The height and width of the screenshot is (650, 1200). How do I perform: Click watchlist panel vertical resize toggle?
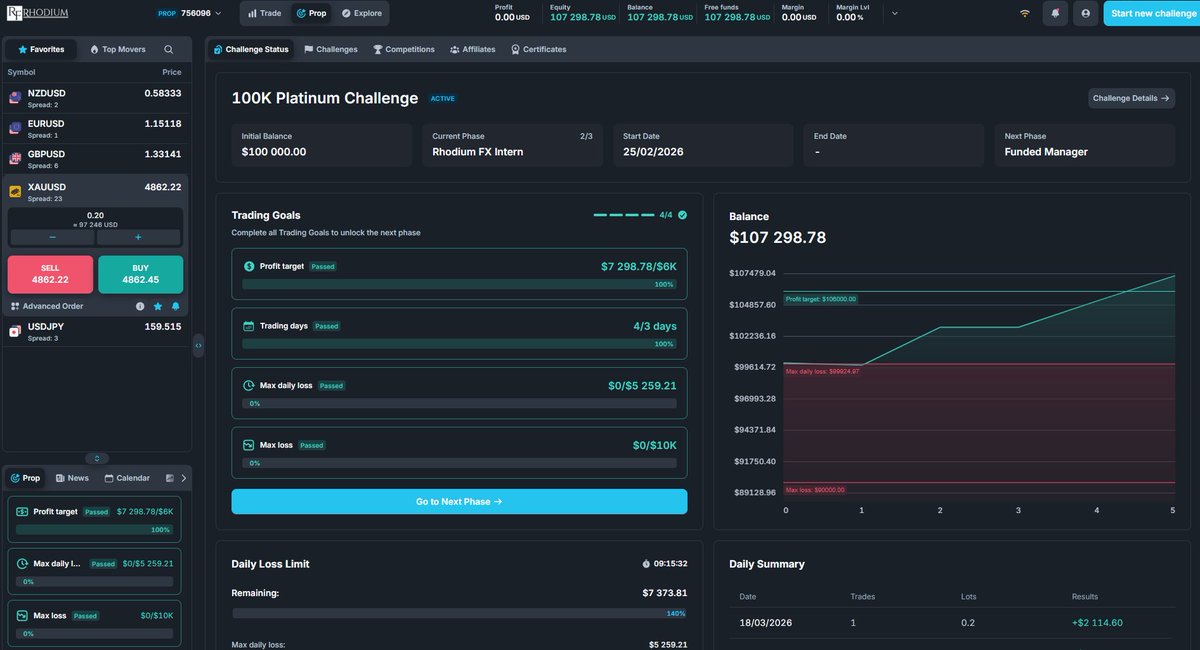pyautogui.click(x=96, y=458)
